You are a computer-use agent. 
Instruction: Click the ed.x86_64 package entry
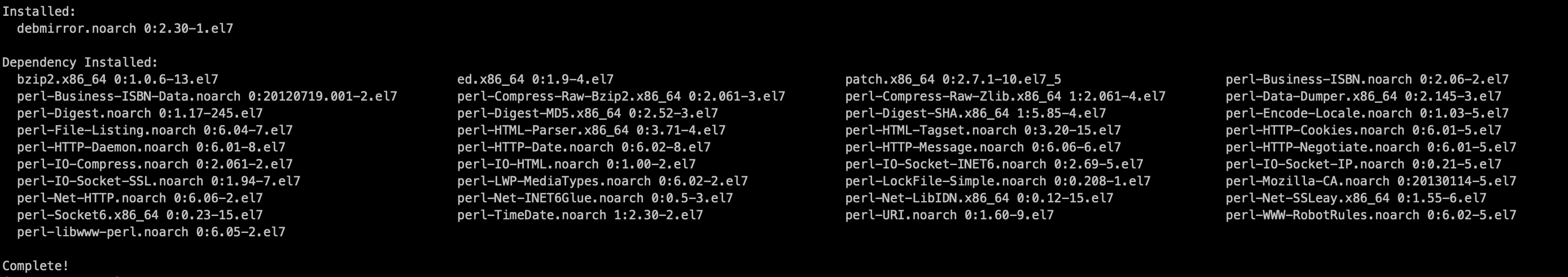(x=535, y=79)
